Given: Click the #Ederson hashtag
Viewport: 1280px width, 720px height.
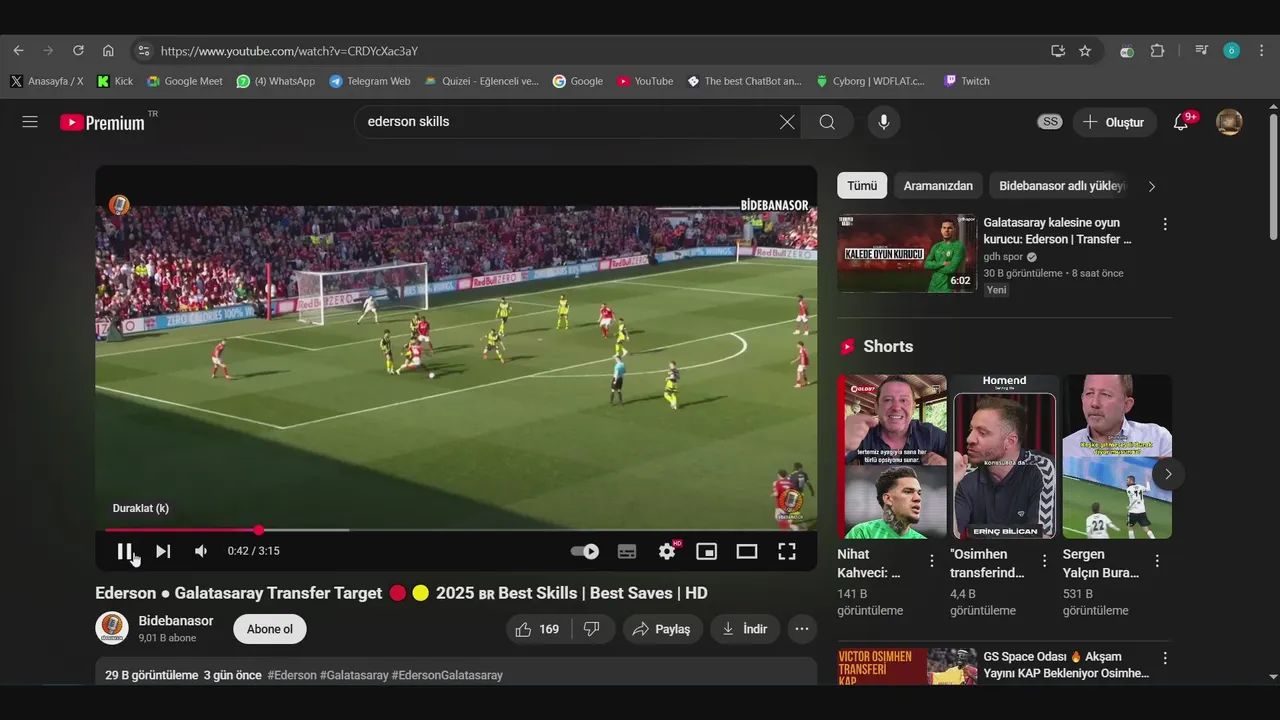Looking at the screenshot, I should [292, 675].
